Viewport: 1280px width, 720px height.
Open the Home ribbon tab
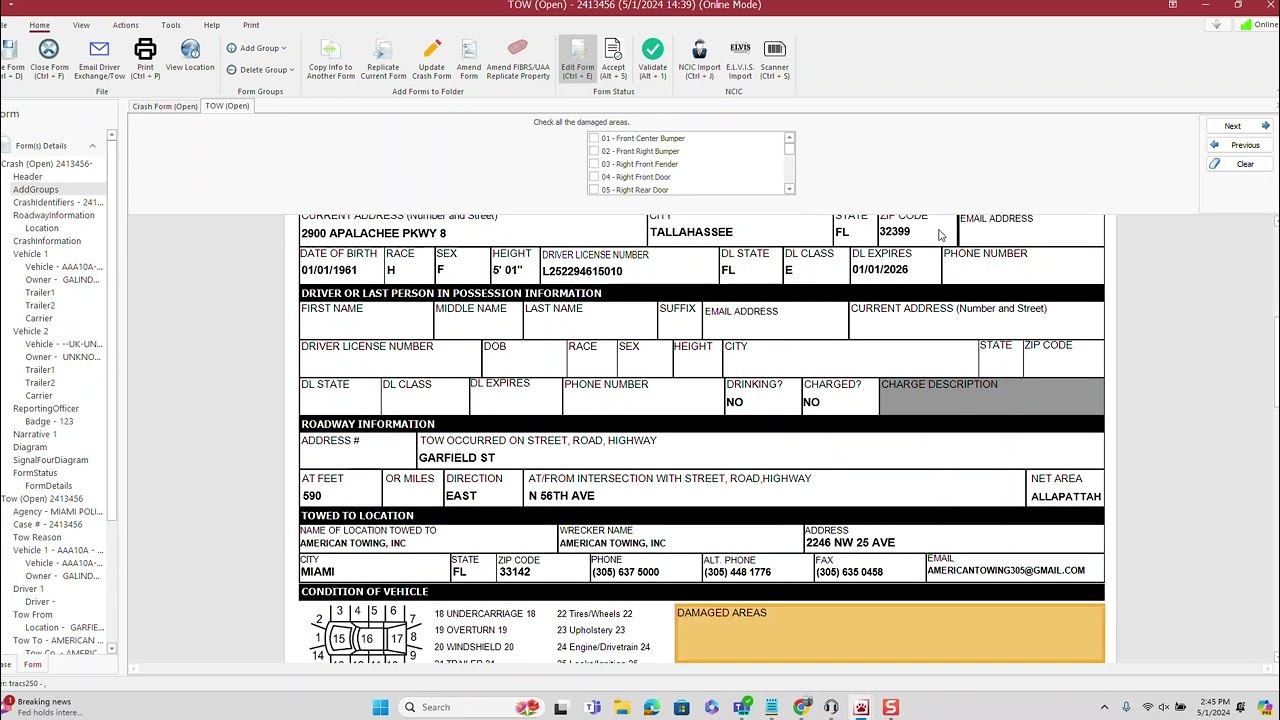(x=39, y=25)
